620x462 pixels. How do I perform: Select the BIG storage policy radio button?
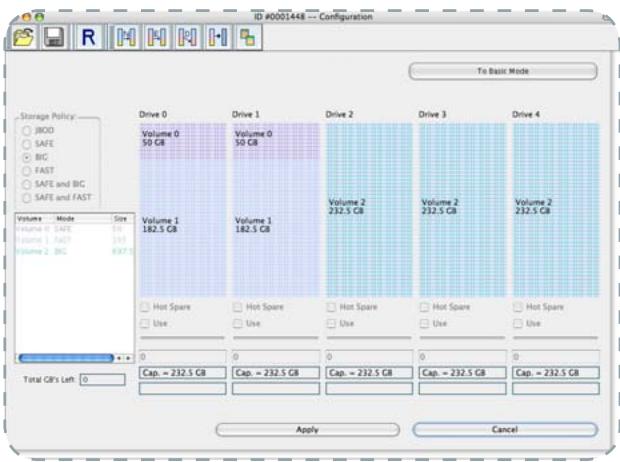[26, 157]
